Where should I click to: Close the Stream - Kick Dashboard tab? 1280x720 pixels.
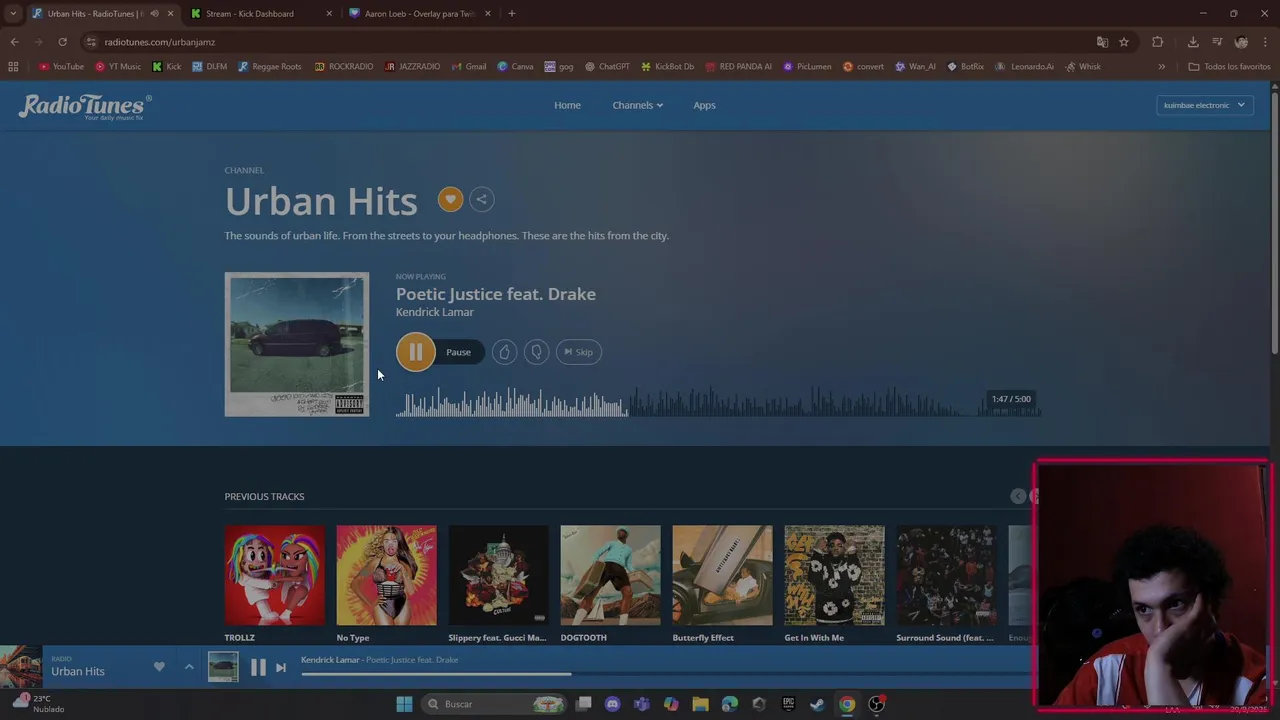point(329,14)
